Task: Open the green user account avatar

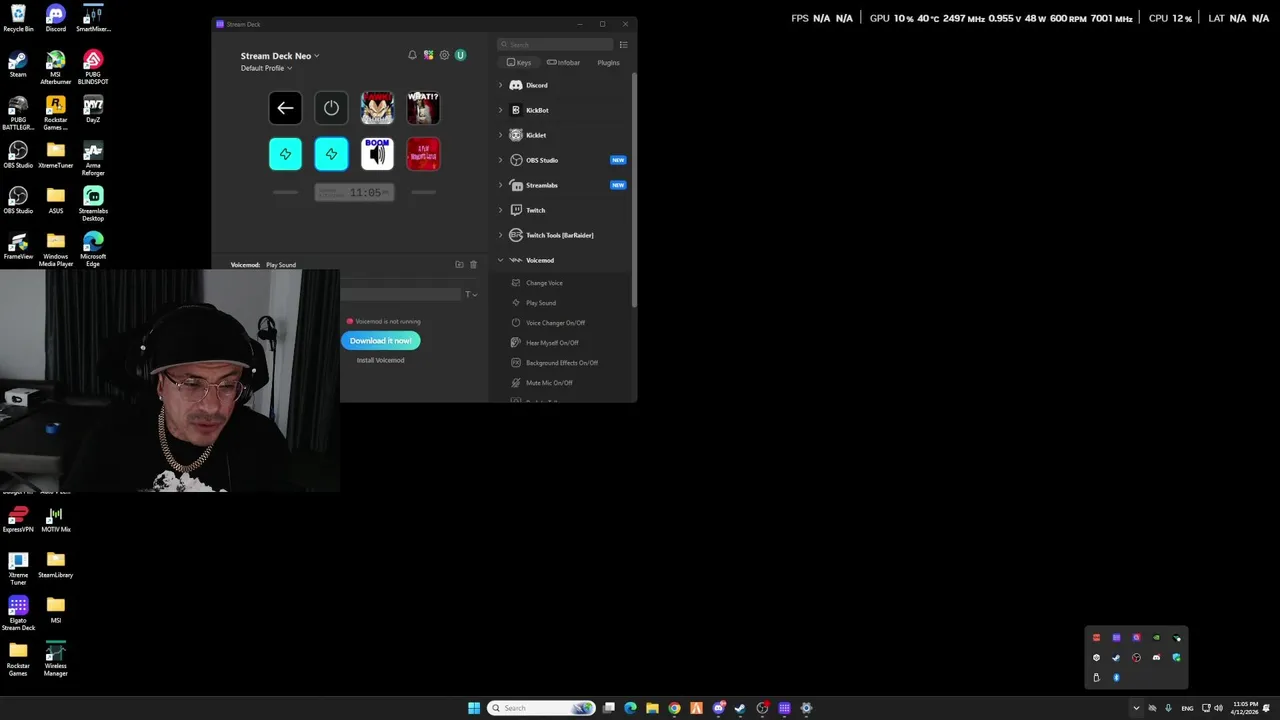Action: click(x=460, y=55)
